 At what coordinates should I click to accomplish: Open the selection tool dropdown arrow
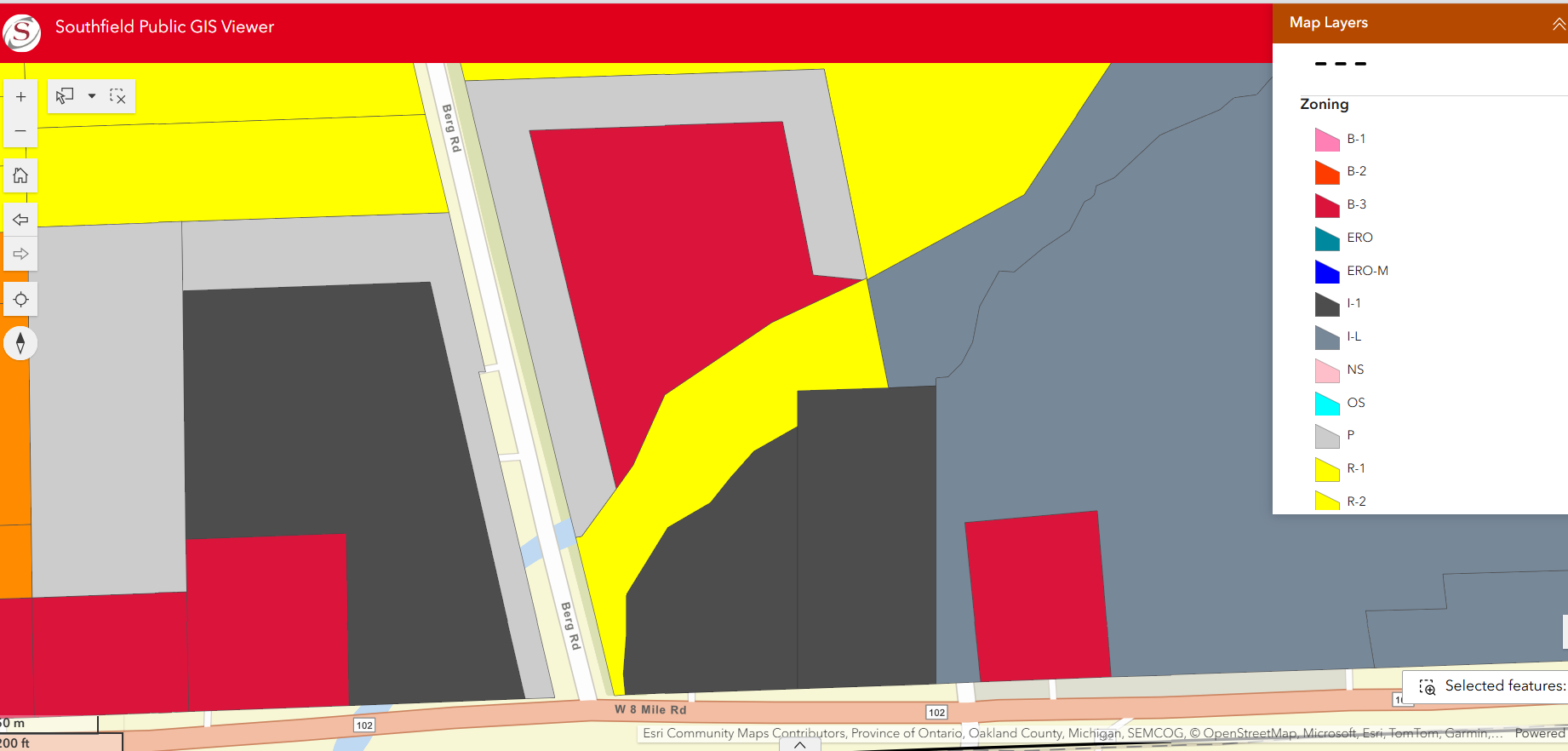(92, 96)
